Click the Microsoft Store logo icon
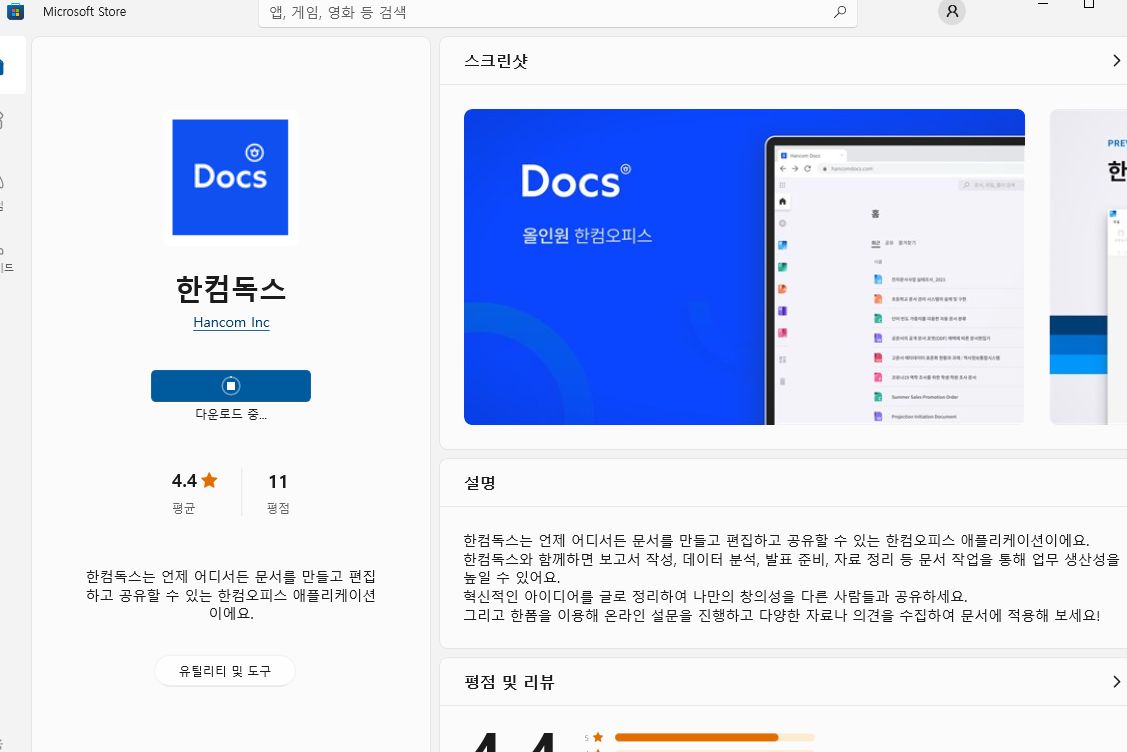Image resolution: width=1127 pixels, height=752 pixels. [15, 11]
